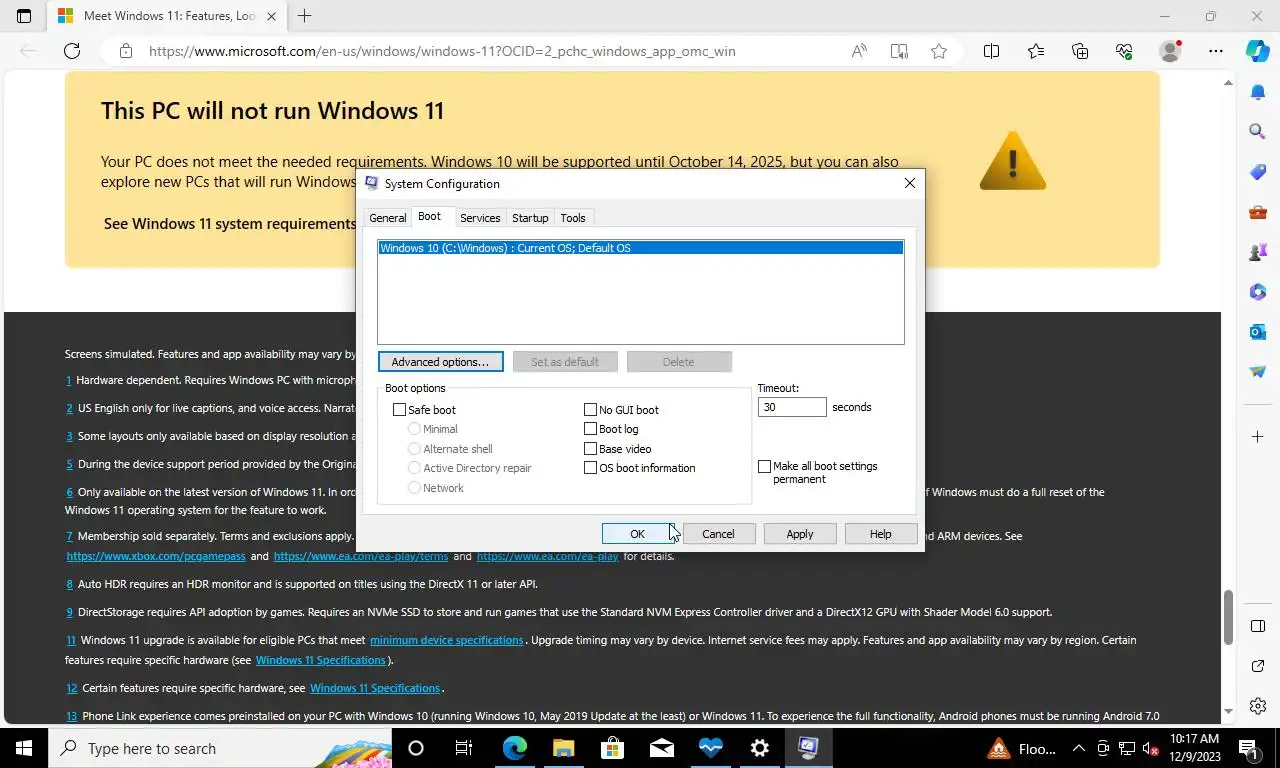Open the Edge profile avatar

click(1169, 51)
